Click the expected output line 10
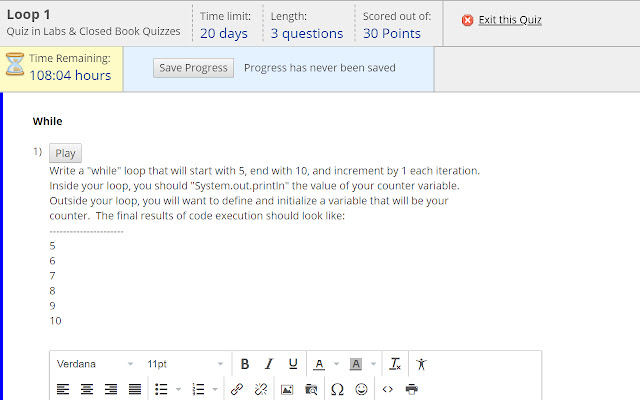This screenshot has height=400, width=640. point(56,321)
